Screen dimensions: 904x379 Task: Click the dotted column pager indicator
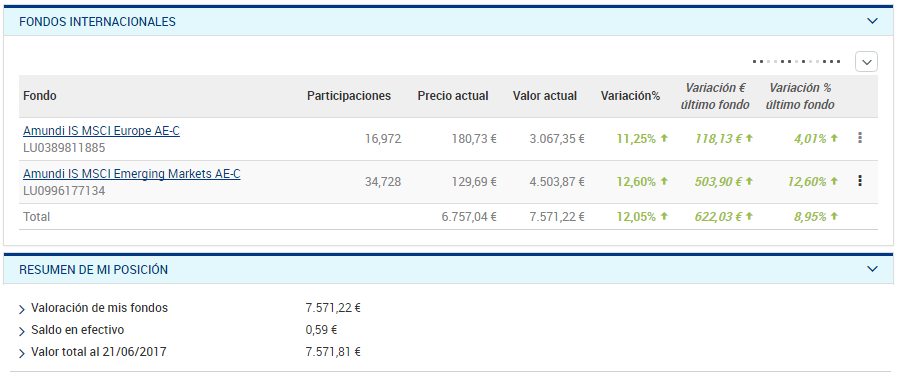(797, 61)
